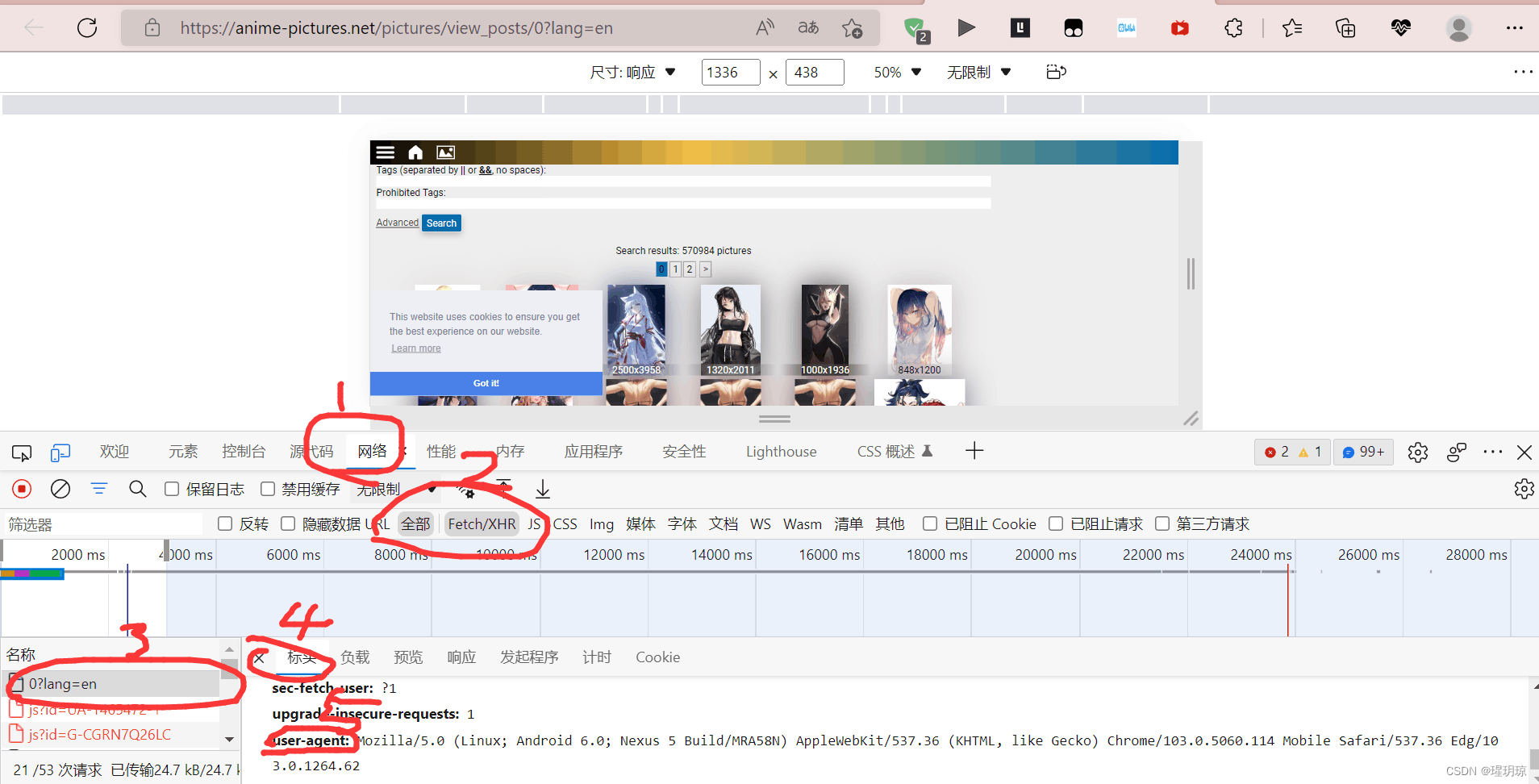1539x784 pixels.
Task: Open the 50% zoom dropdown
Action: pyautogui.click(x=897, y=72)
